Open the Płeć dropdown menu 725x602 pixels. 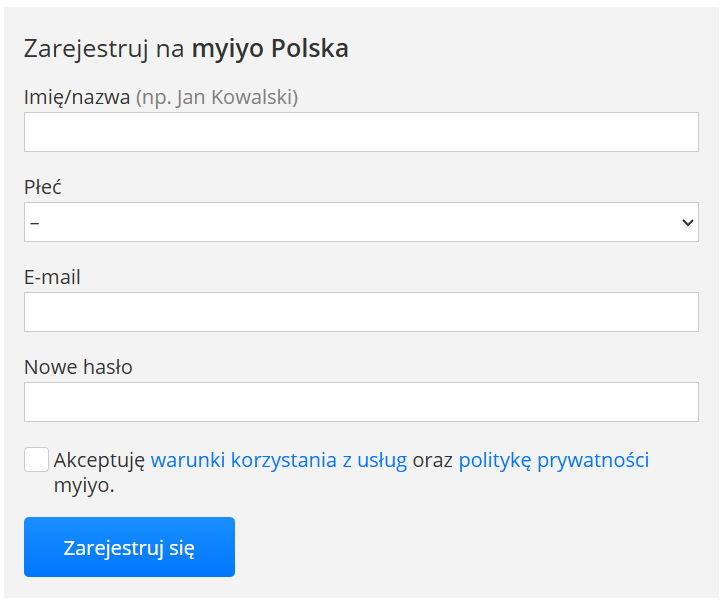[361, 222]
